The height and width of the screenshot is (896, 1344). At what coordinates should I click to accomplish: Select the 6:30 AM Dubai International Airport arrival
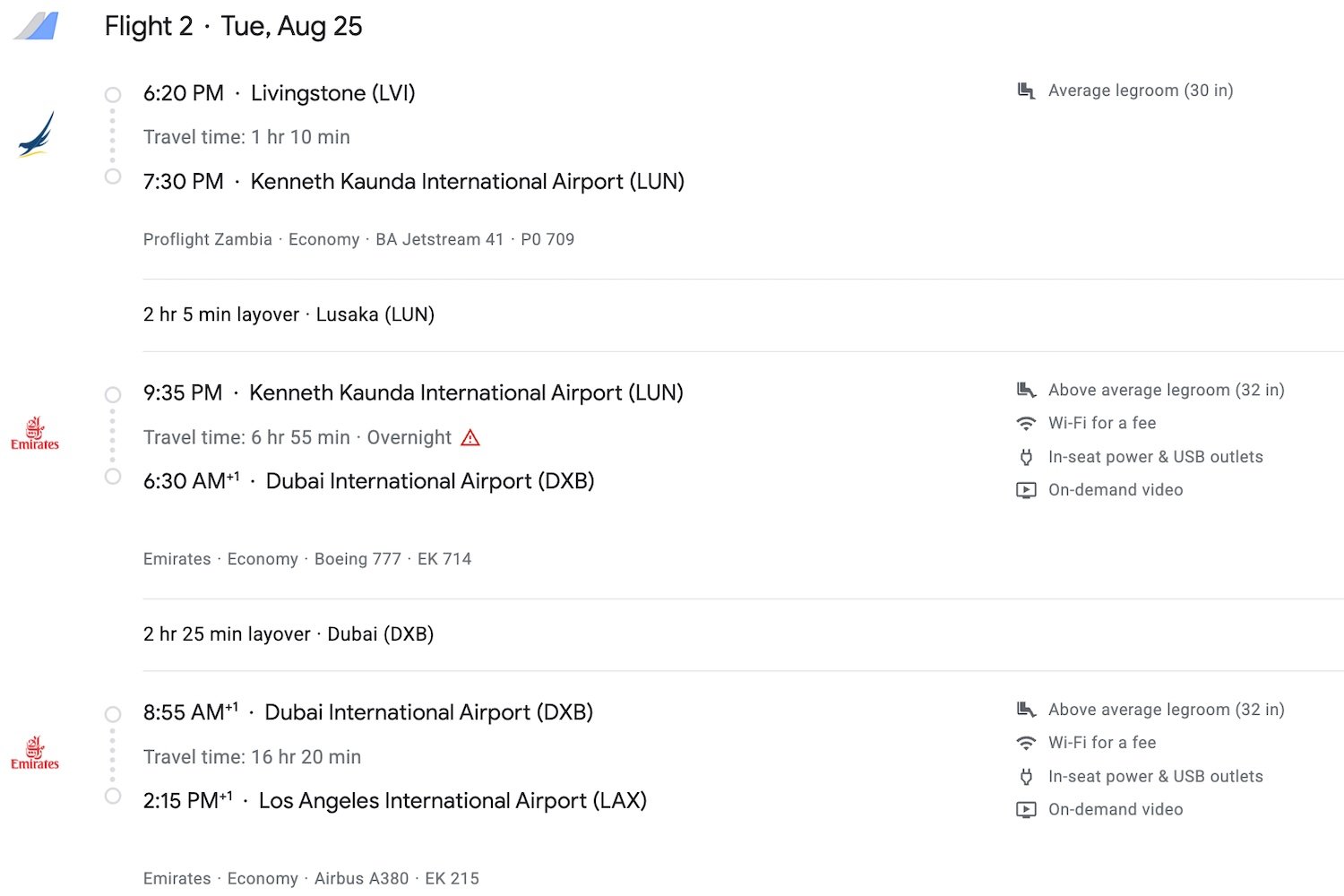click(368, 481)
